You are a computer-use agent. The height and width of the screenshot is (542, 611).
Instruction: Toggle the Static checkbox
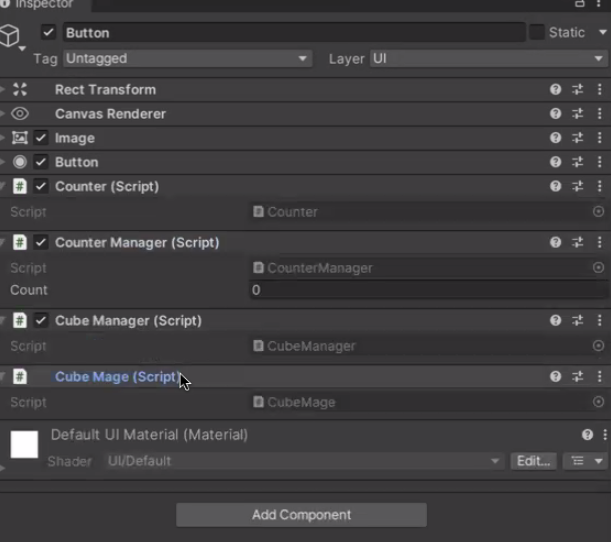[x=537, y=32]
